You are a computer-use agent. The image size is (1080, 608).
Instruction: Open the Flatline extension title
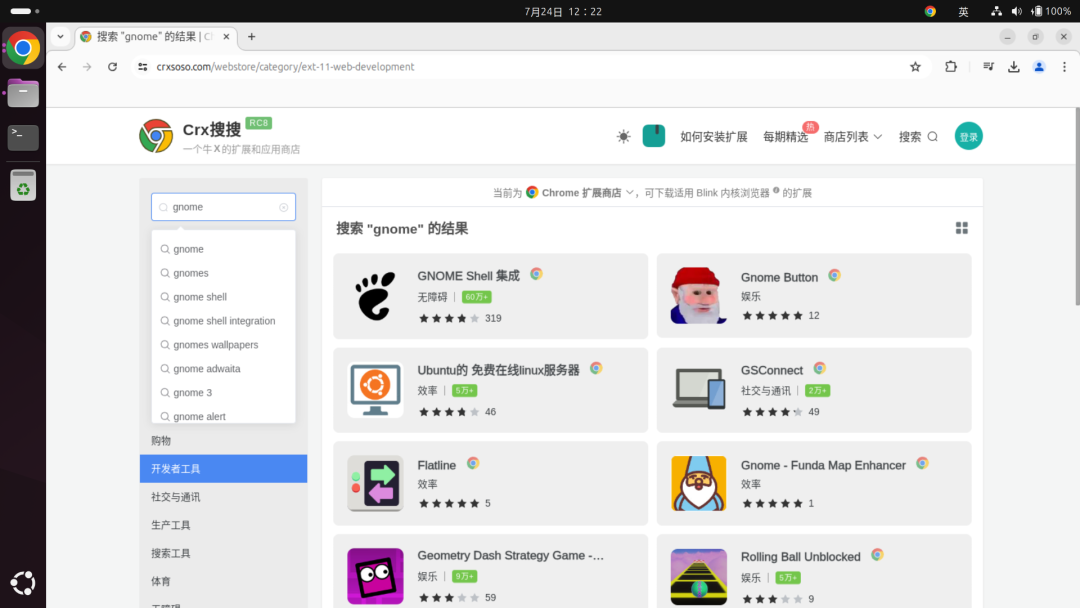pyautogui.click(x=437, y=465)
